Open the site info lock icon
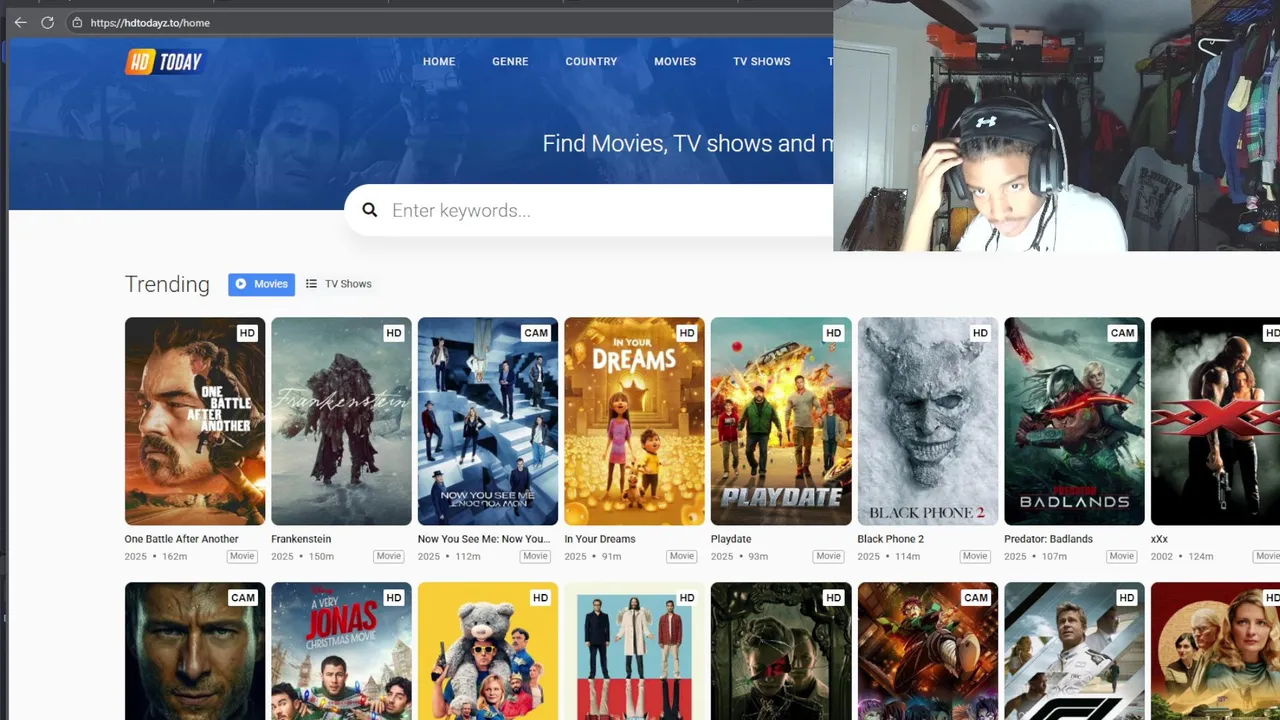Screen dimensions: 1280x720 77,22
